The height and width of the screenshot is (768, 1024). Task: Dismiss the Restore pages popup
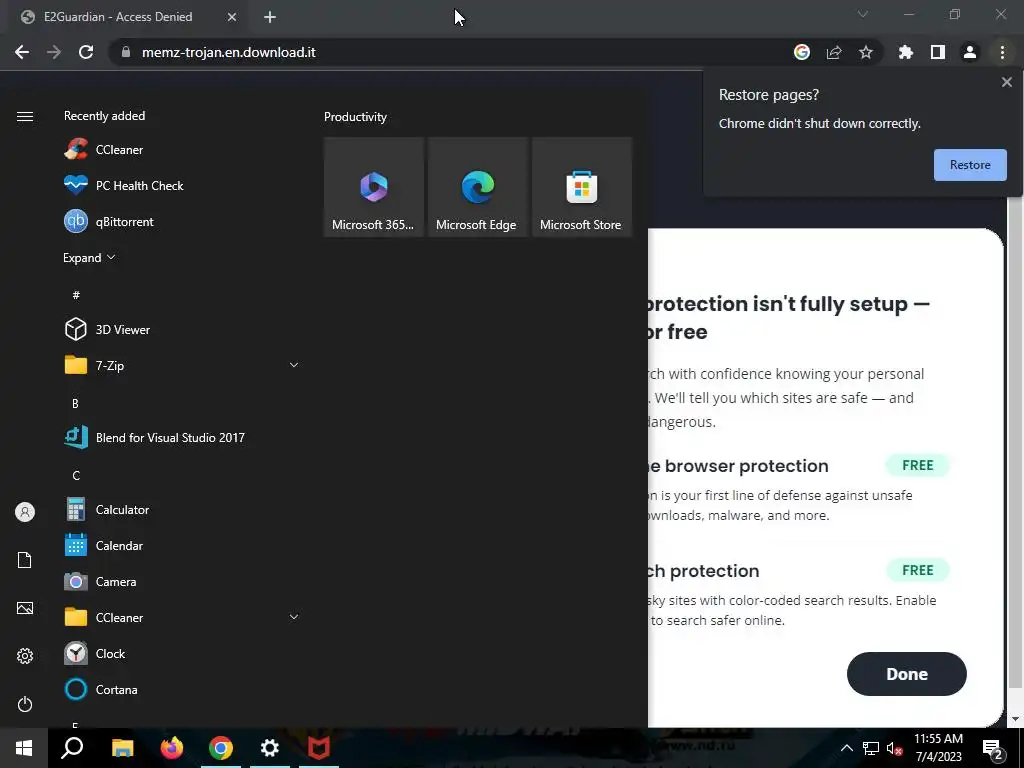pyautogui.click(x=1006, y=82)
